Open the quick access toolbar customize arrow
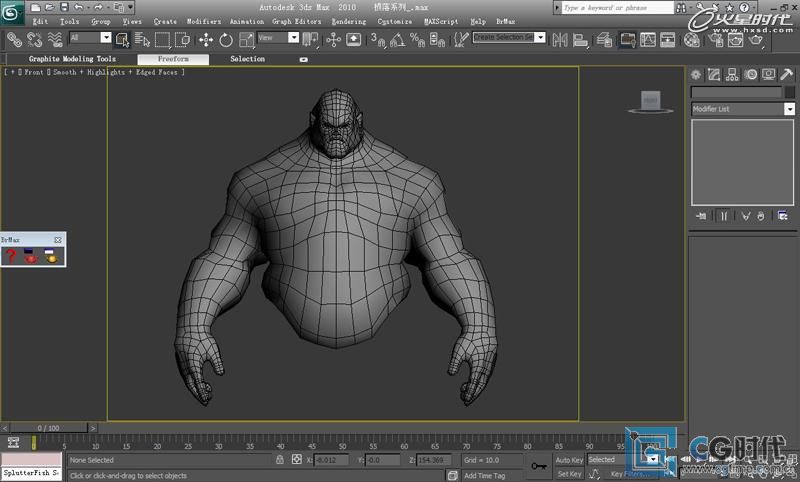The width and height of the screenshot is (800, 482). [x=131, y=7]
